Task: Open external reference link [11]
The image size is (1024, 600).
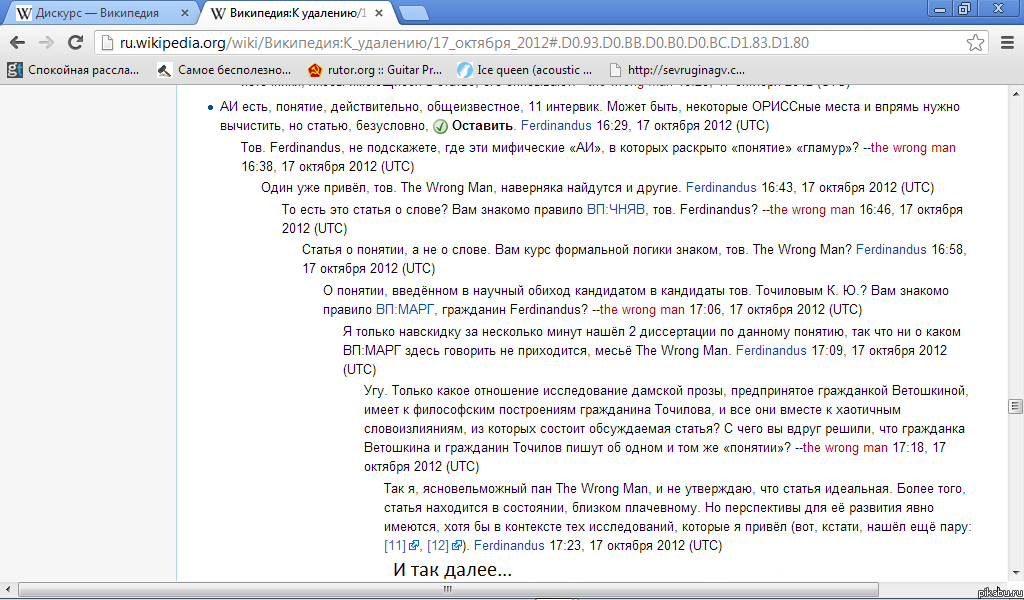Action: [395, 546]
